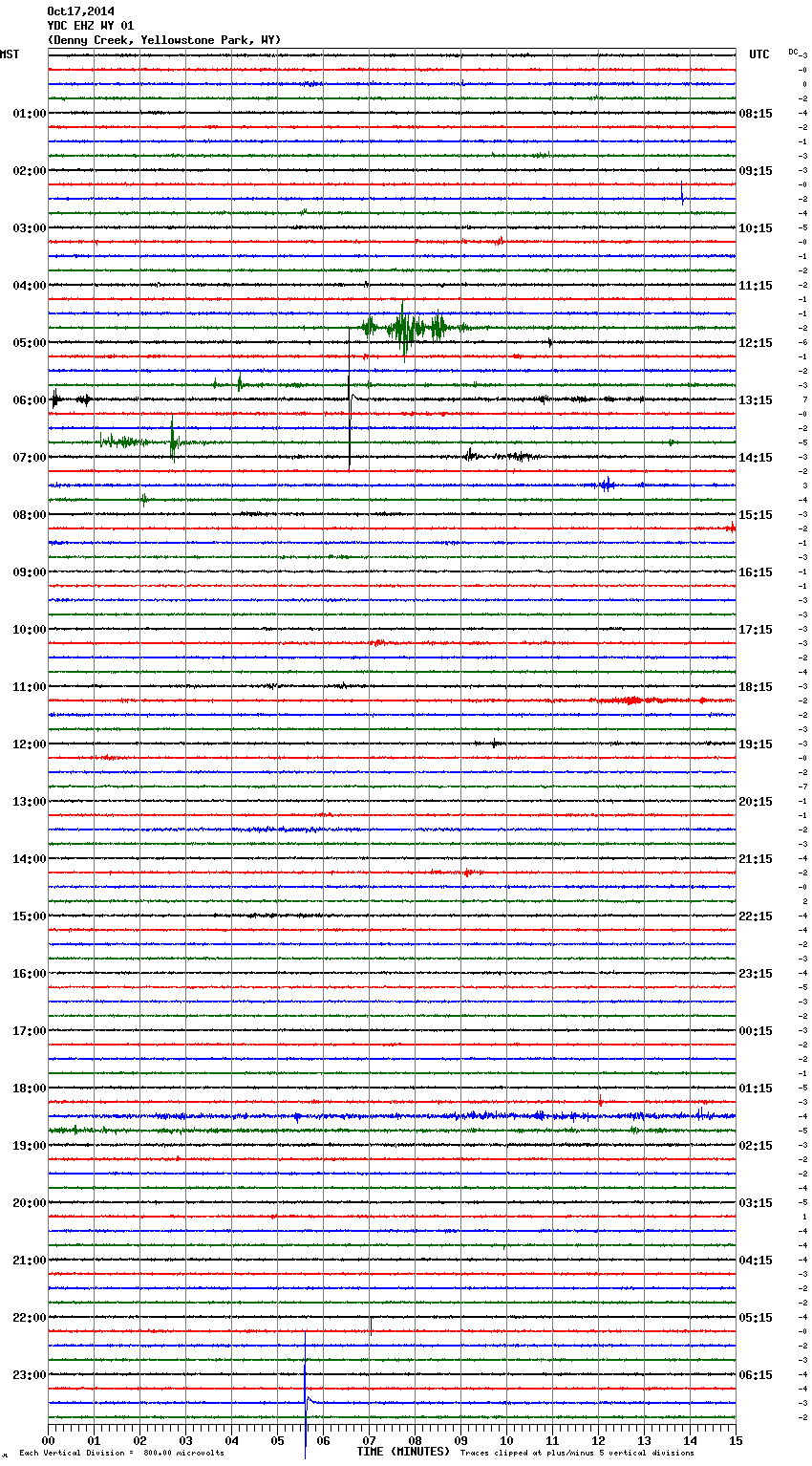The image size is (812, 1466).
Task: Select the 16:00 MST time label
Action: tap(30, 974)
